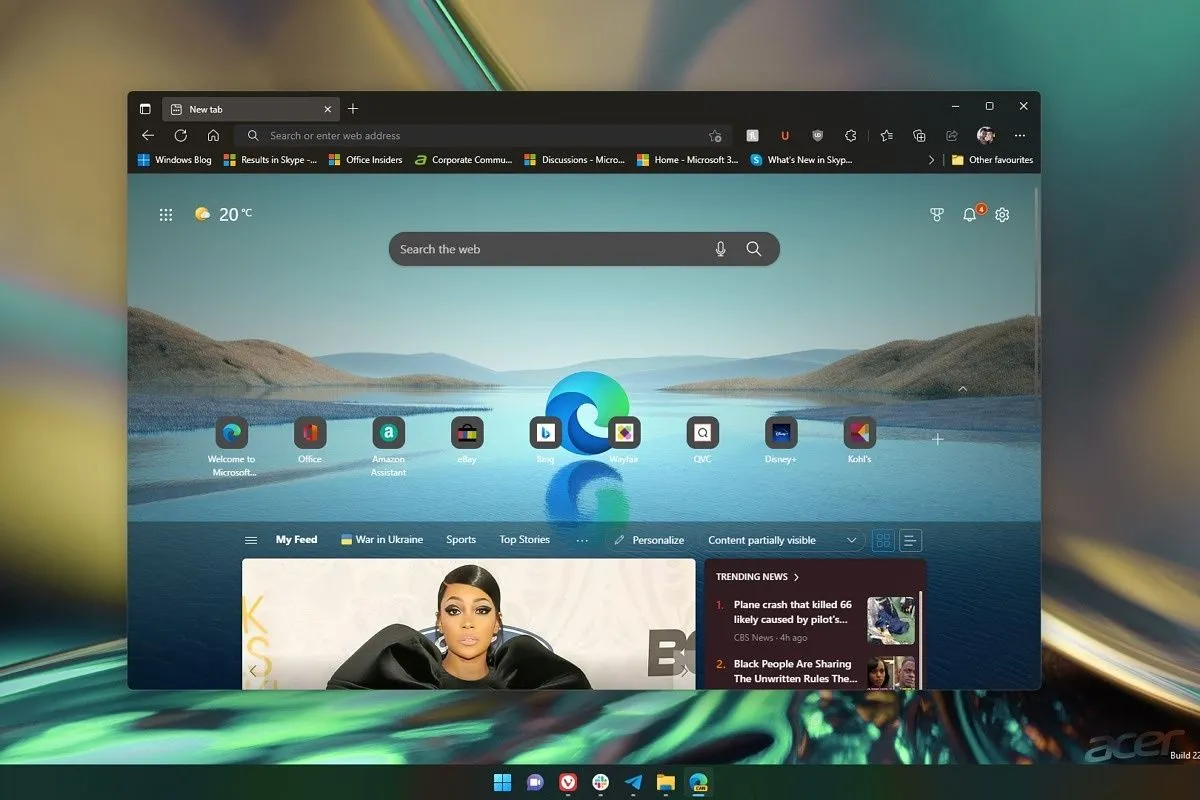Click the Microsoft Rewards icon
1200x800 pixels.
click(x=936, y=214)
